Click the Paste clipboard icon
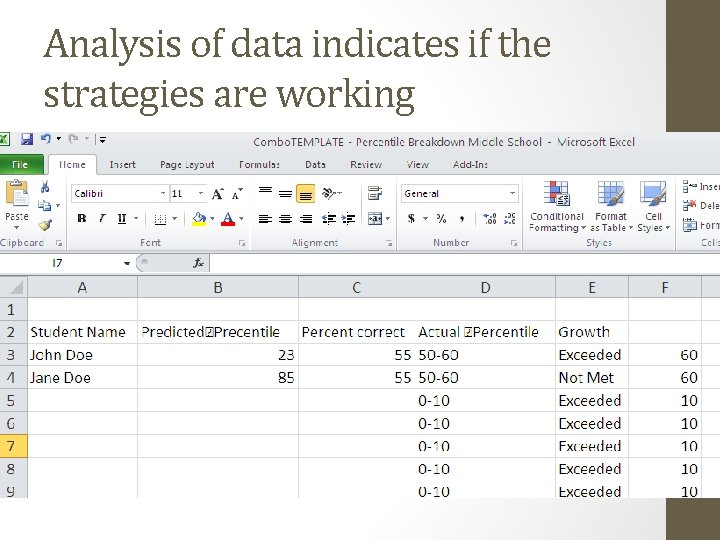Image resolution: width=720 pixels, height=540 pixels. [x=17, y=194]
